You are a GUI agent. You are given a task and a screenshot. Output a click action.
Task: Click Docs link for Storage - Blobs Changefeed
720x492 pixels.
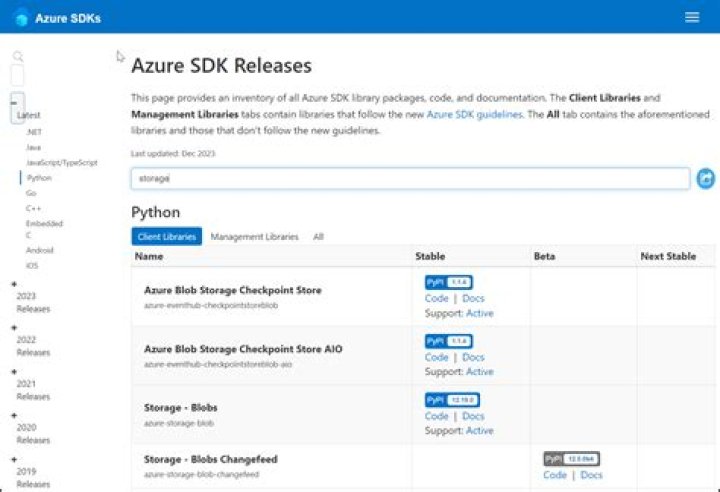[x=591, y=475]
